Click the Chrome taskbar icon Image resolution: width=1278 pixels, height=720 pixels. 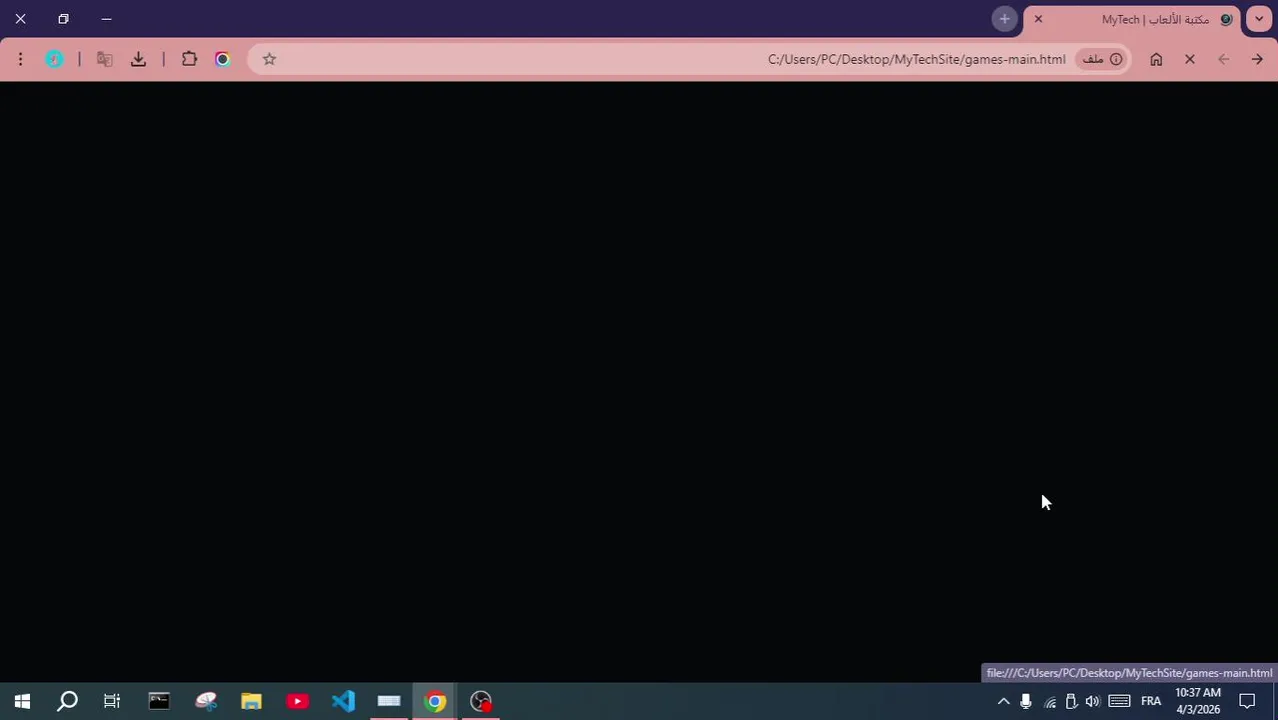435,701
